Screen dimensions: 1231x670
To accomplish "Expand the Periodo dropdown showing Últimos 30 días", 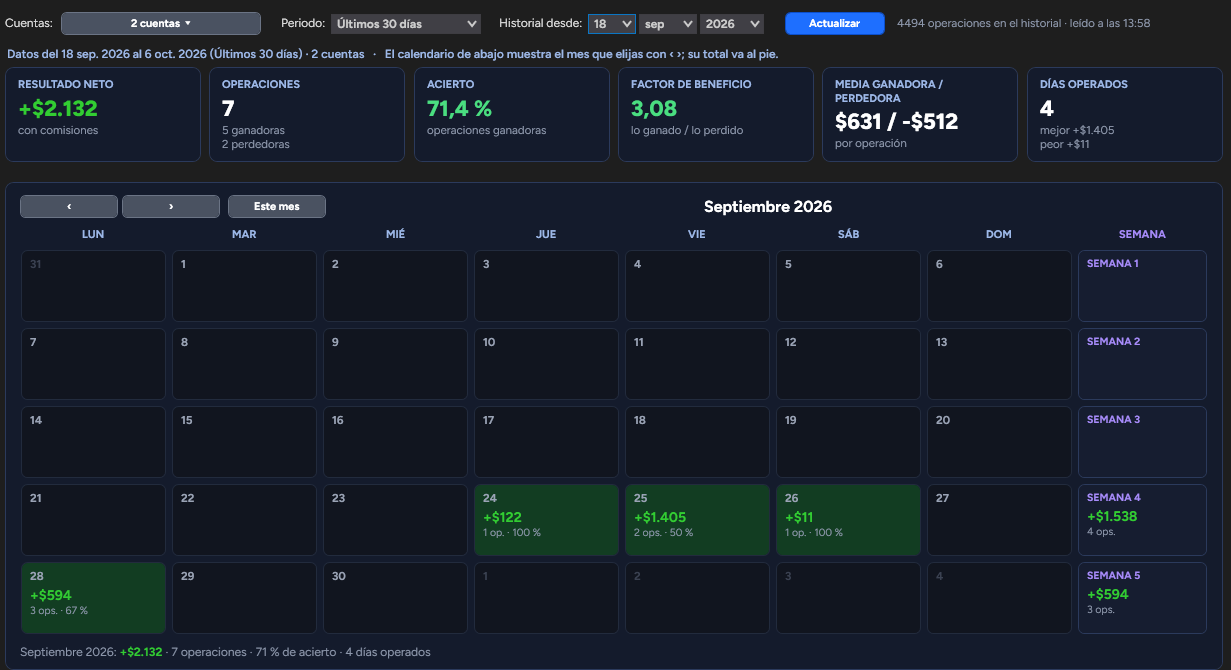I will coord(406,23).
